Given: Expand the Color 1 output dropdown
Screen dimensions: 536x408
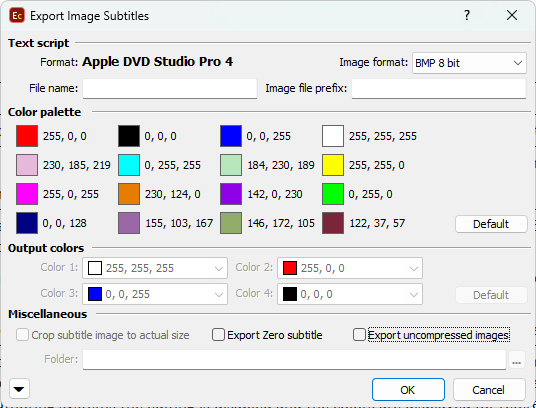Looking at the screenshot, I should click(155, 268).
